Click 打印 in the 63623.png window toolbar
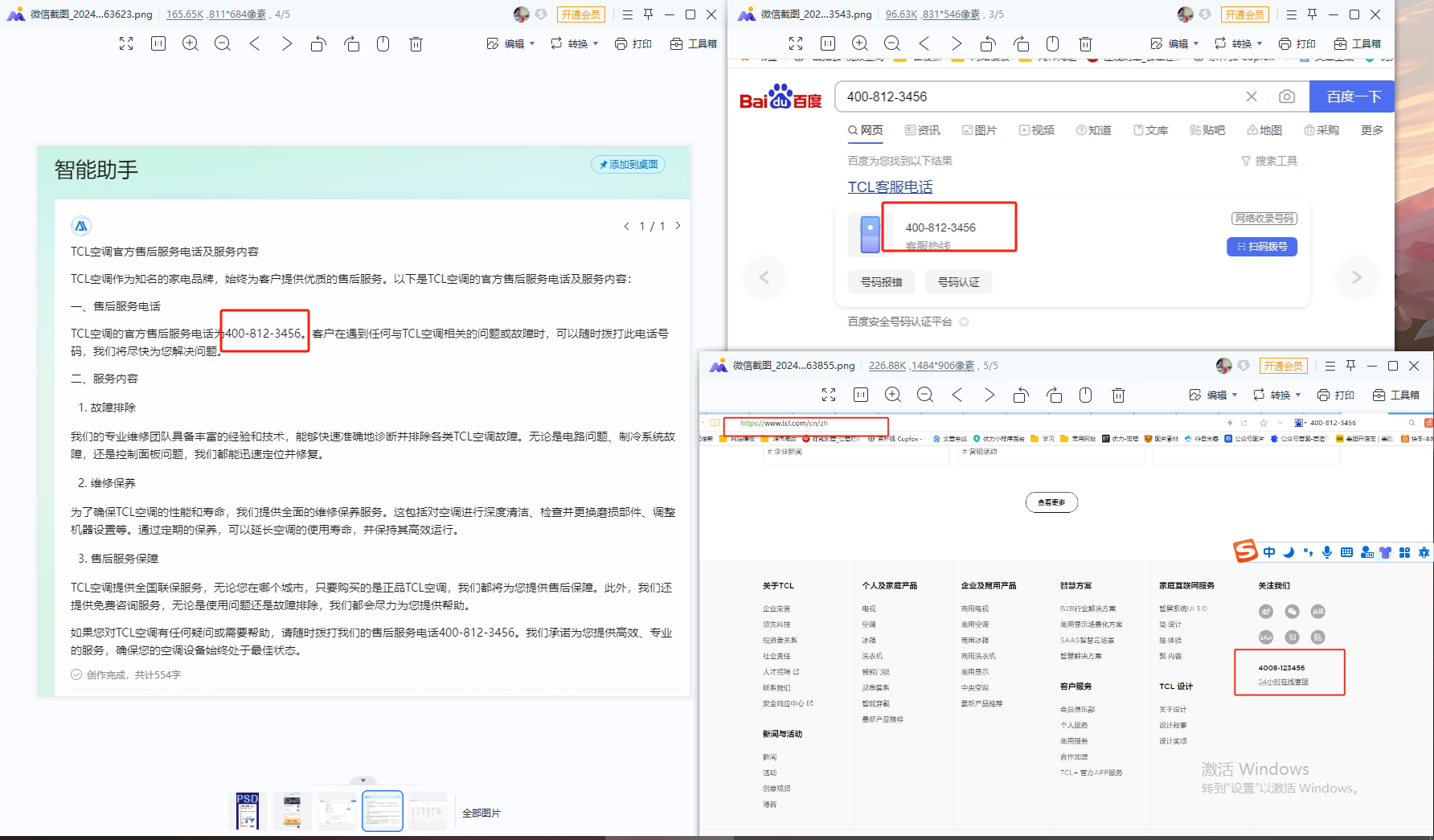 point(633,44)
